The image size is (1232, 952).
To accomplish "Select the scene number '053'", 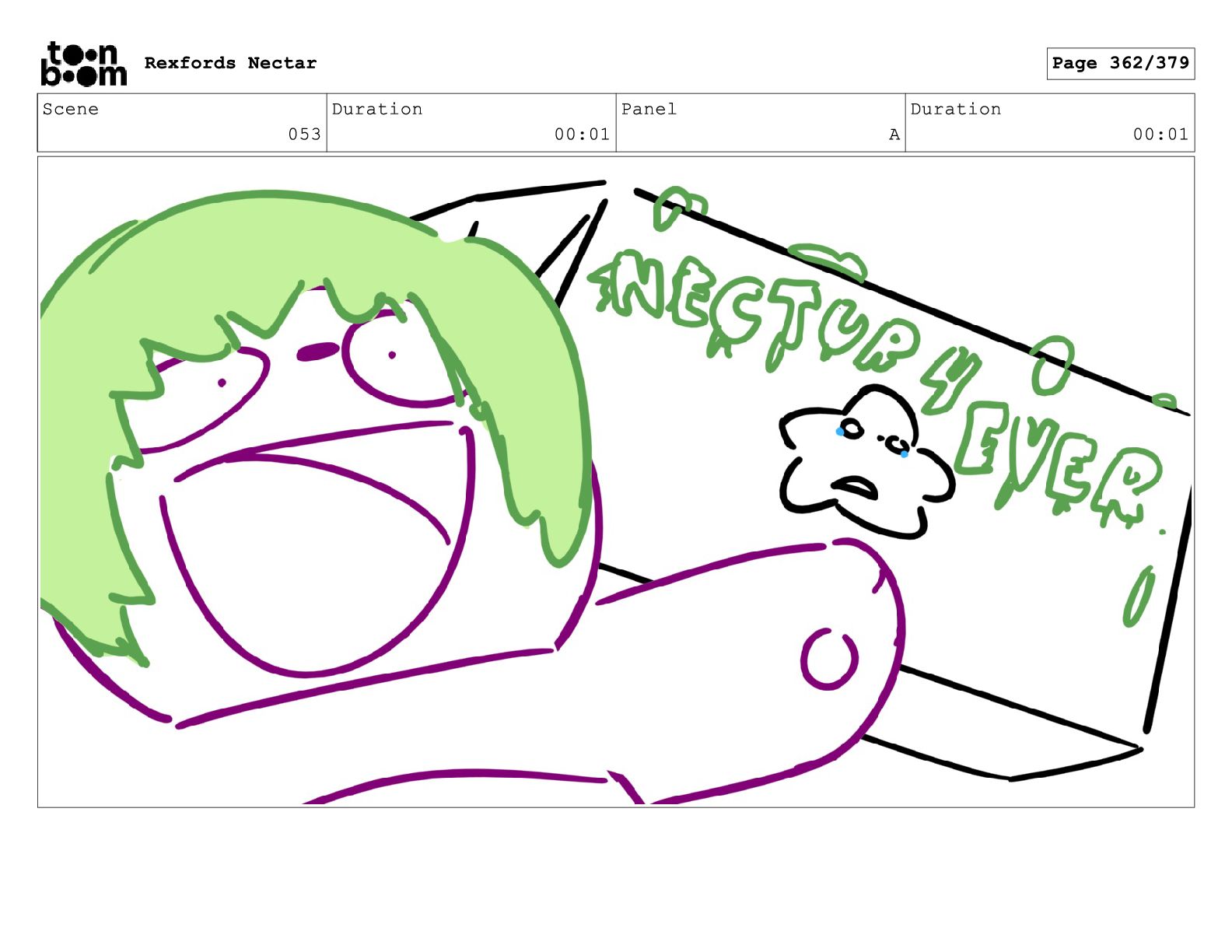I will tap(304, 134).
